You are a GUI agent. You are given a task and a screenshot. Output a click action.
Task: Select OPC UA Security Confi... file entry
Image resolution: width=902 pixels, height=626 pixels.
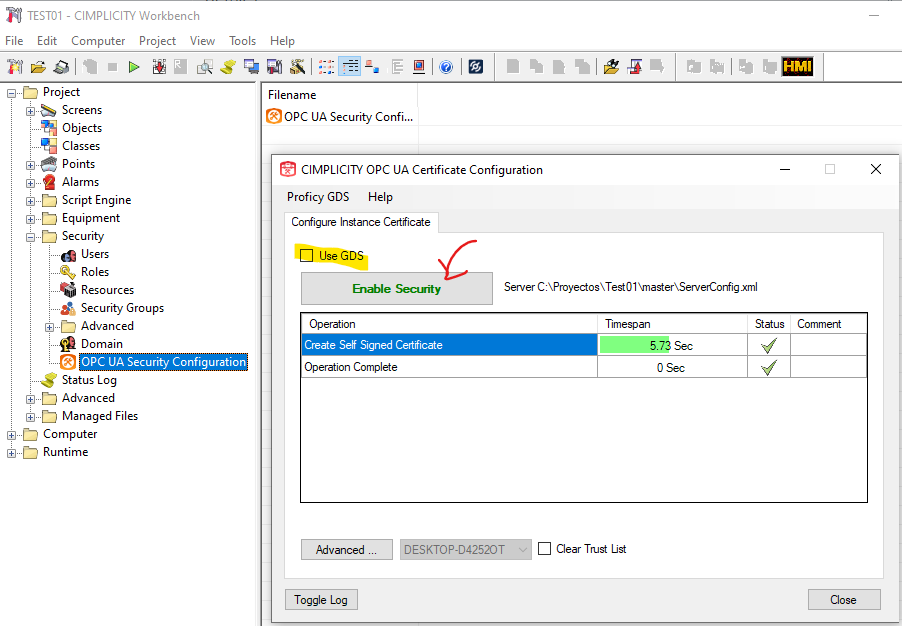[x=340, y=117]
